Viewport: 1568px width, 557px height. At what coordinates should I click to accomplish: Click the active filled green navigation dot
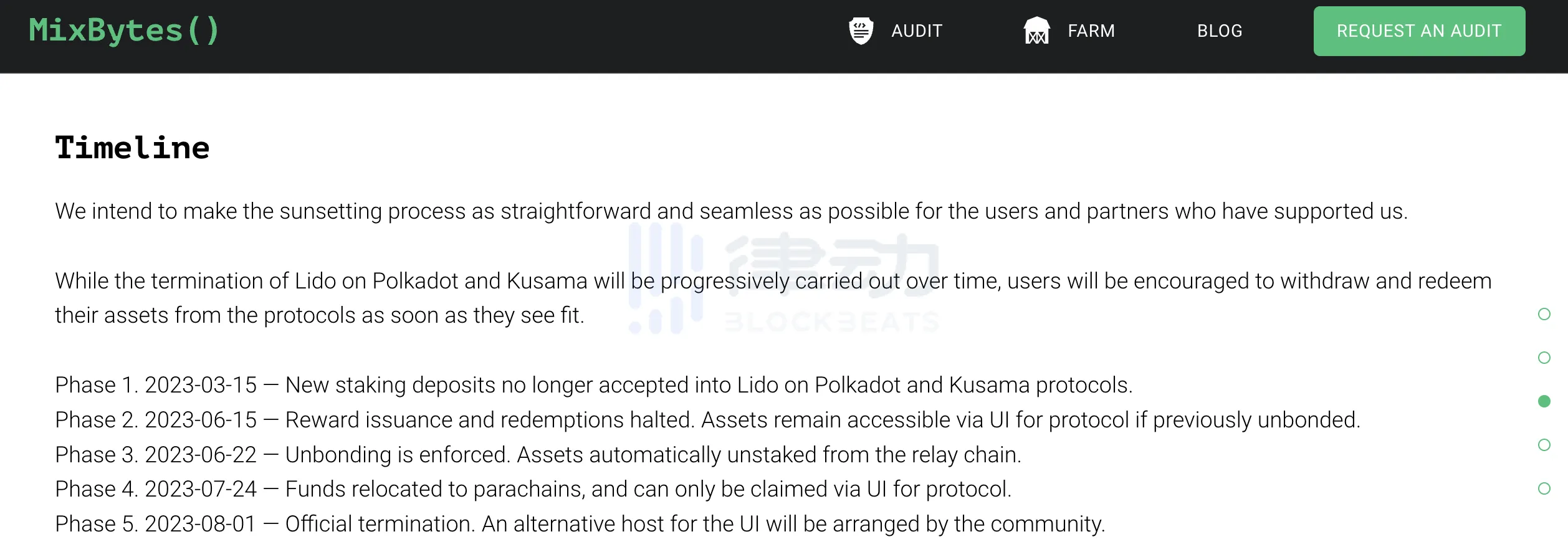1544,401
